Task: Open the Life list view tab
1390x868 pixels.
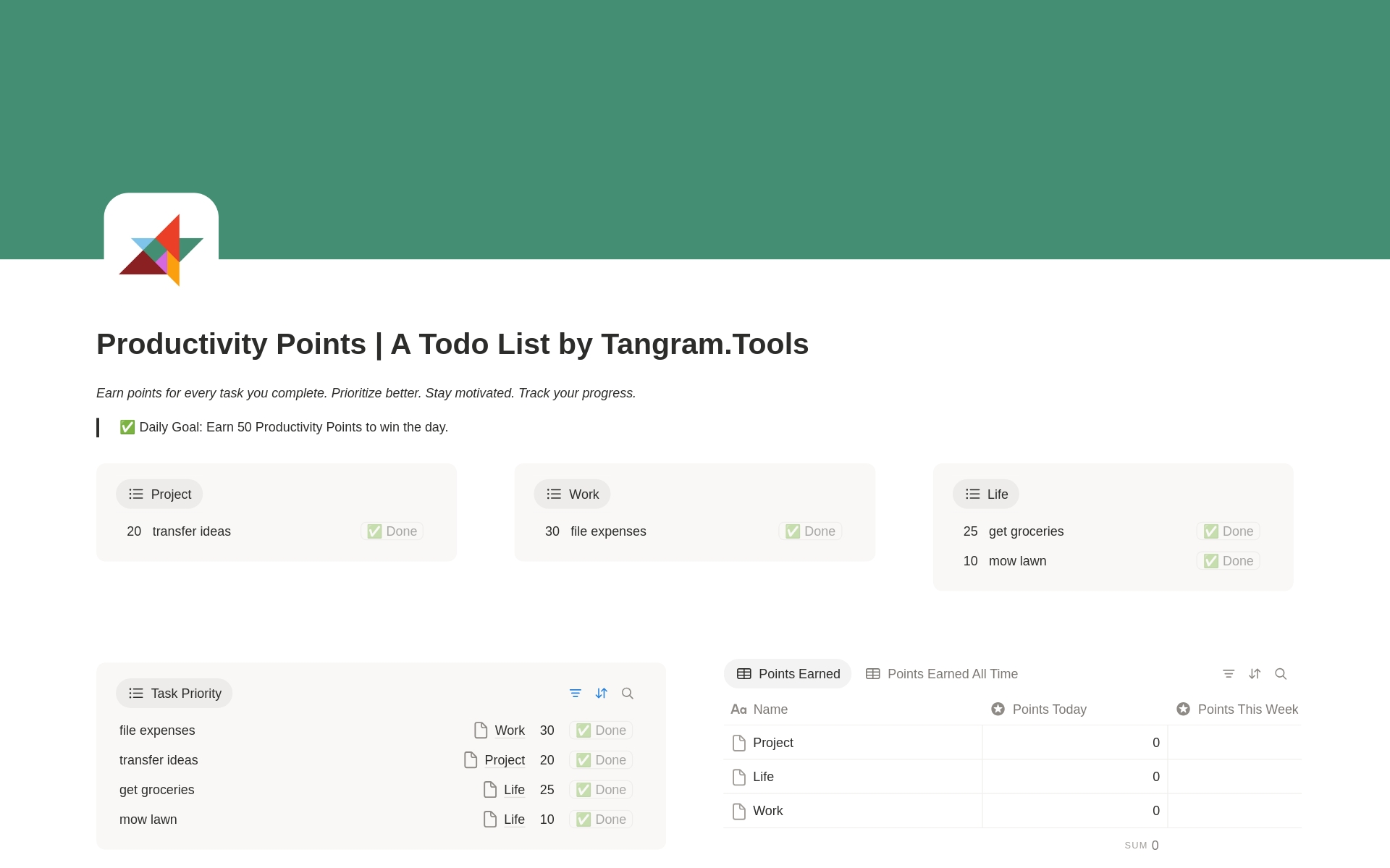Action: point(985,494)
